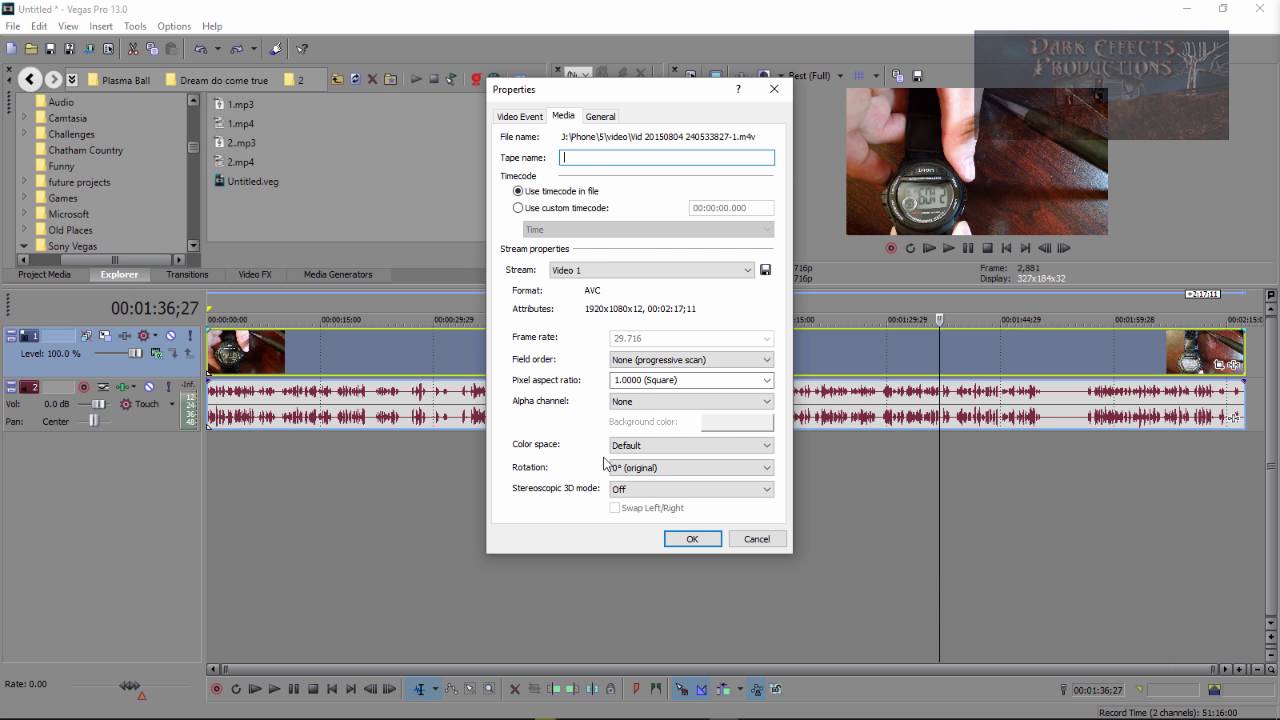Stop playback in the timeline transport bar
This screenshot has height=720, width=1280.
(x=313, y=689)
